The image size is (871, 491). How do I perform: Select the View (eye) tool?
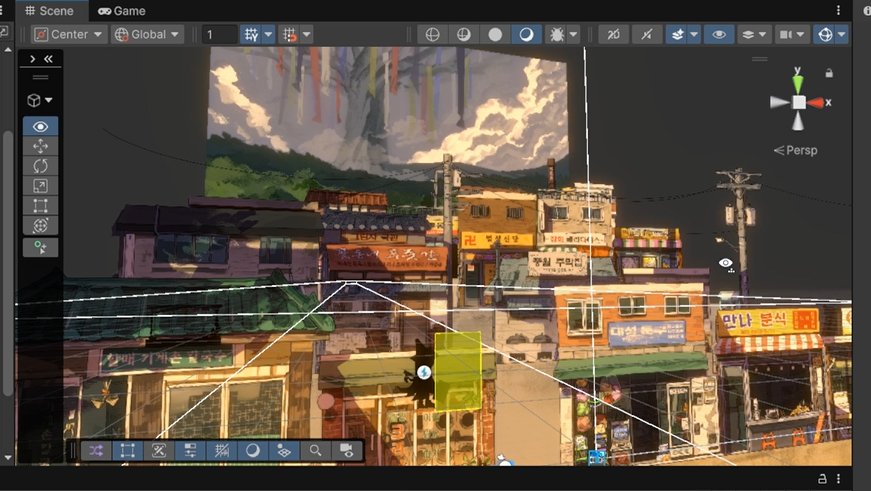[41, 127]
